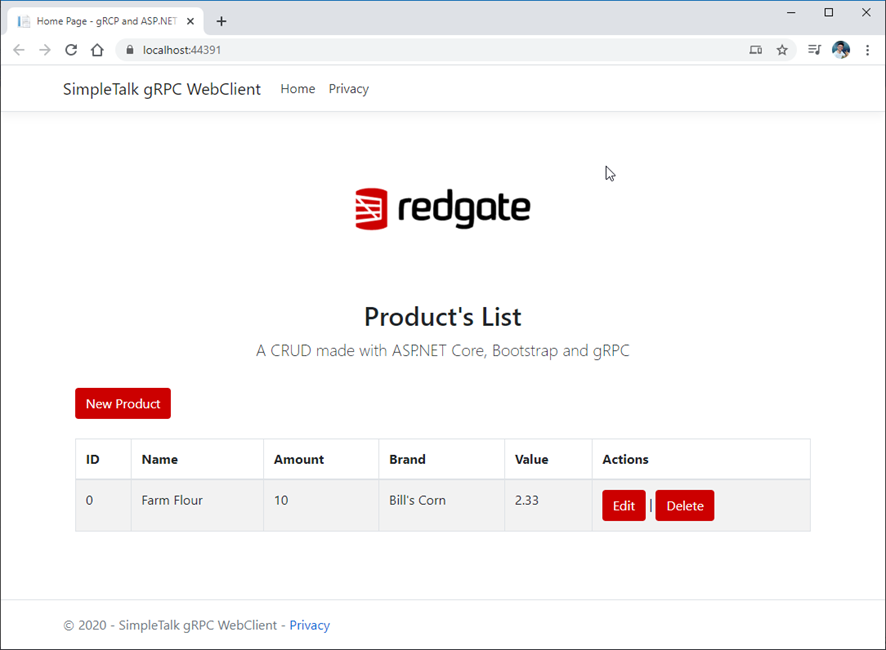The width and height of the screenshot is (886, 650).
Task: Click the Product's List heading
Action: [x=442, y=317]
